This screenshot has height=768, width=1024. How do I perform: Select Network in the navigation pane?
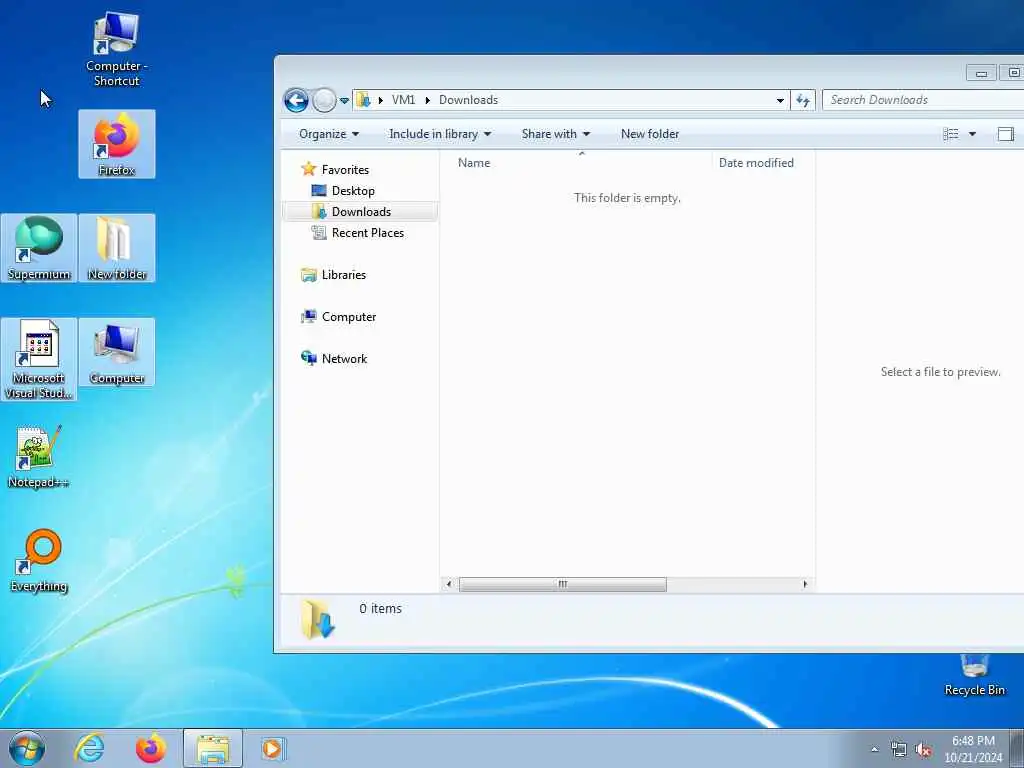pyautogui.click(x=344, y=359)
